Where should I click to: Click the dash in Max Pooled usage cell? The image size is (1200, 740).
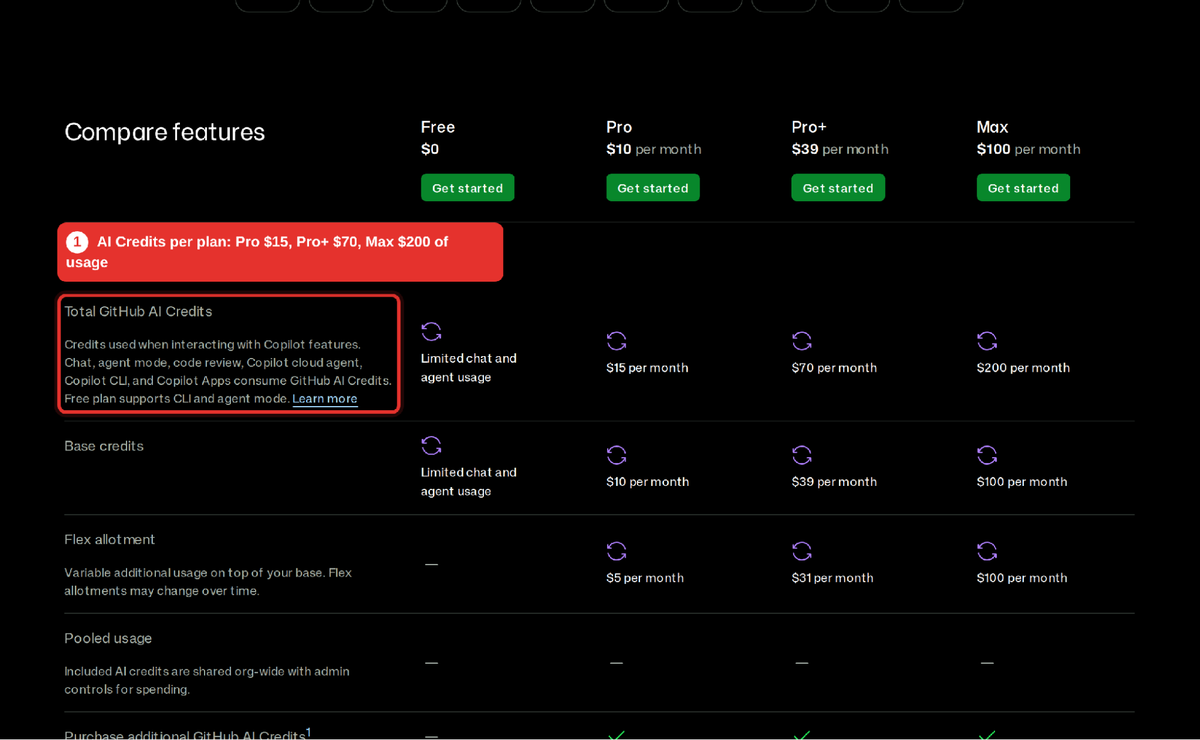[x=987, y=663]
